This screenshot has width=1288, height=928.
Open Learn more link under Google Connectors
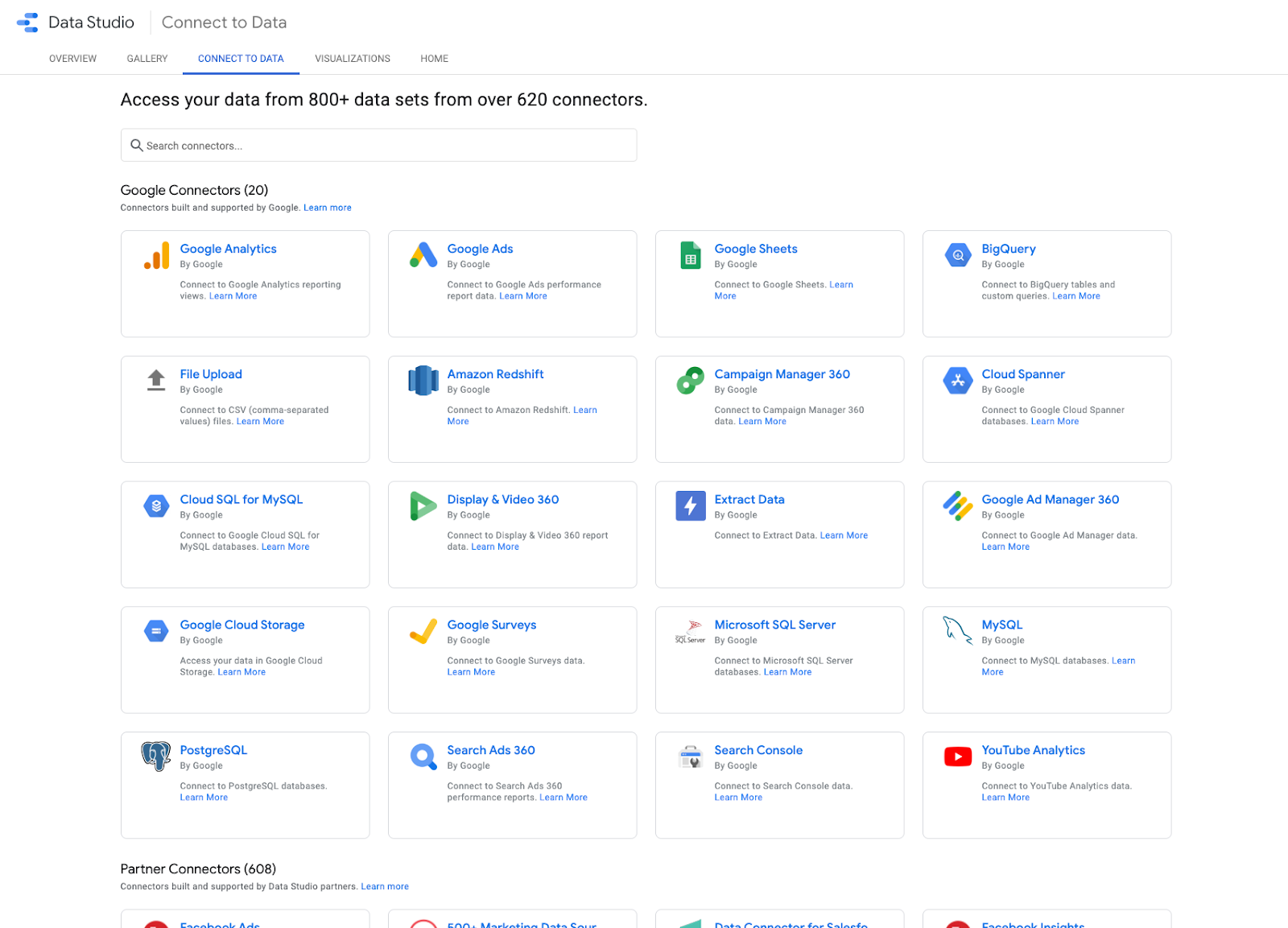point(327,208)
